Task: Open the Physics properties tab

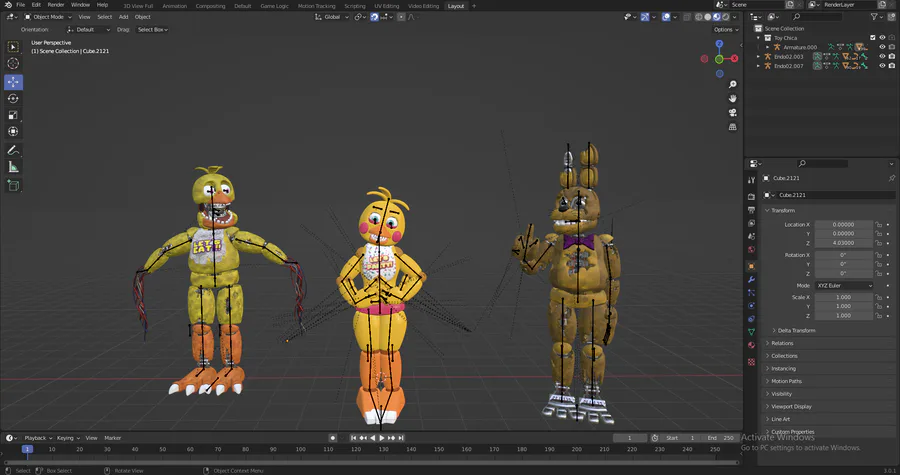Action: tap(751, 306)
